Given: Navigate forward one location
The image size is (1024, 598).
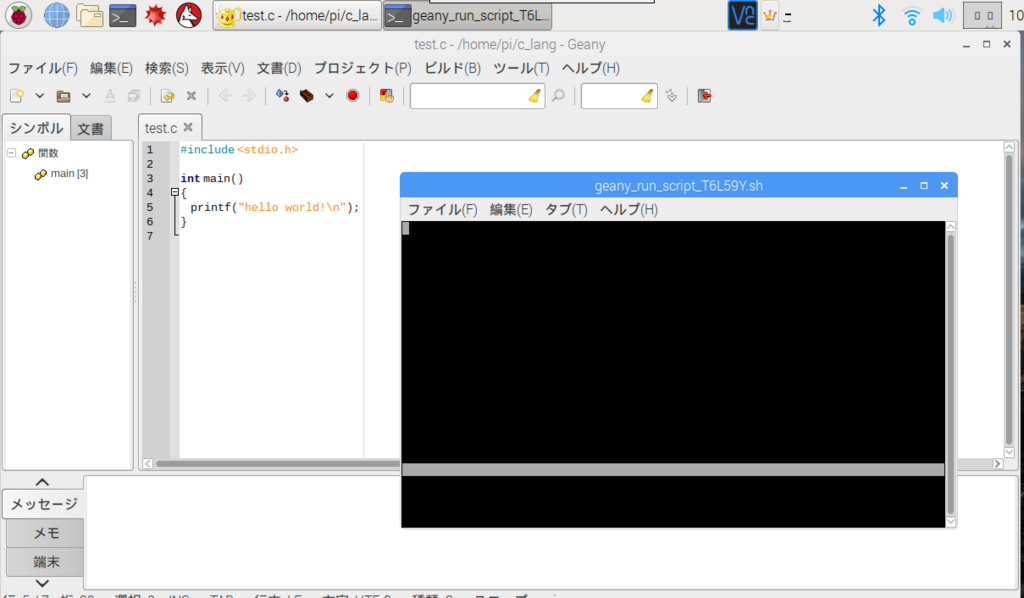Looking at the screenshot, I should pyautogui.click(x=249, y=96).
